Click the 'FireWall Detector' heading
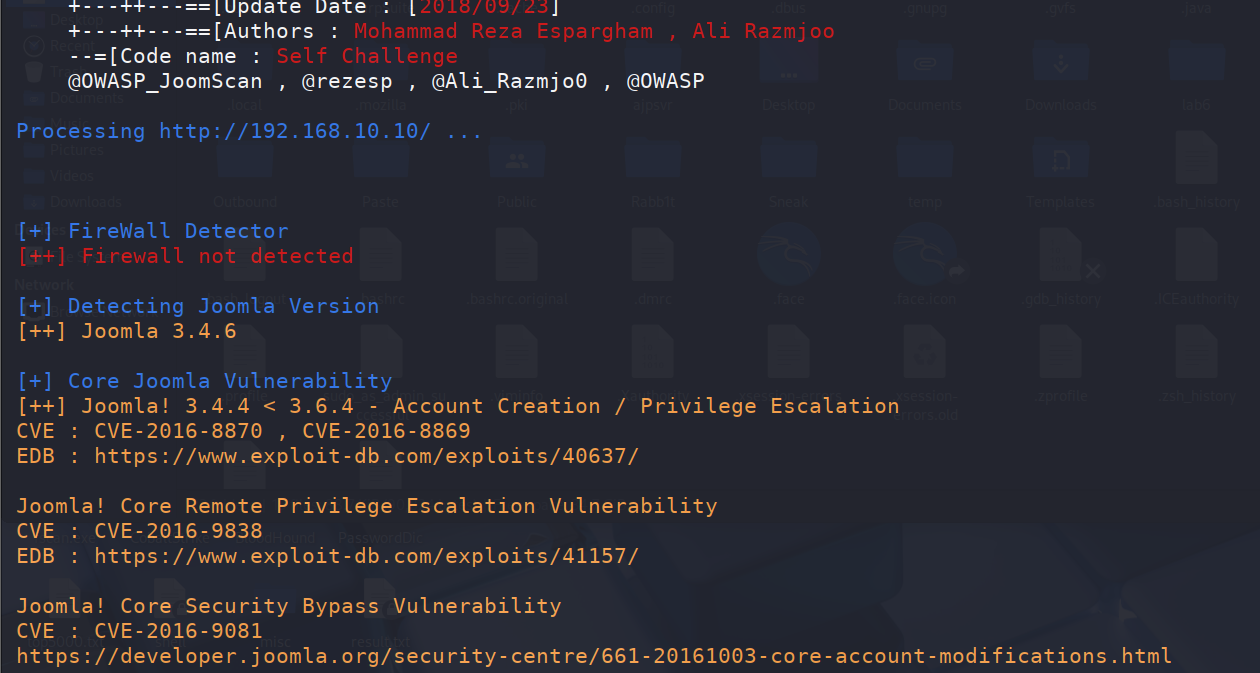Screen dimensions: 1260x673 (152, 231)
